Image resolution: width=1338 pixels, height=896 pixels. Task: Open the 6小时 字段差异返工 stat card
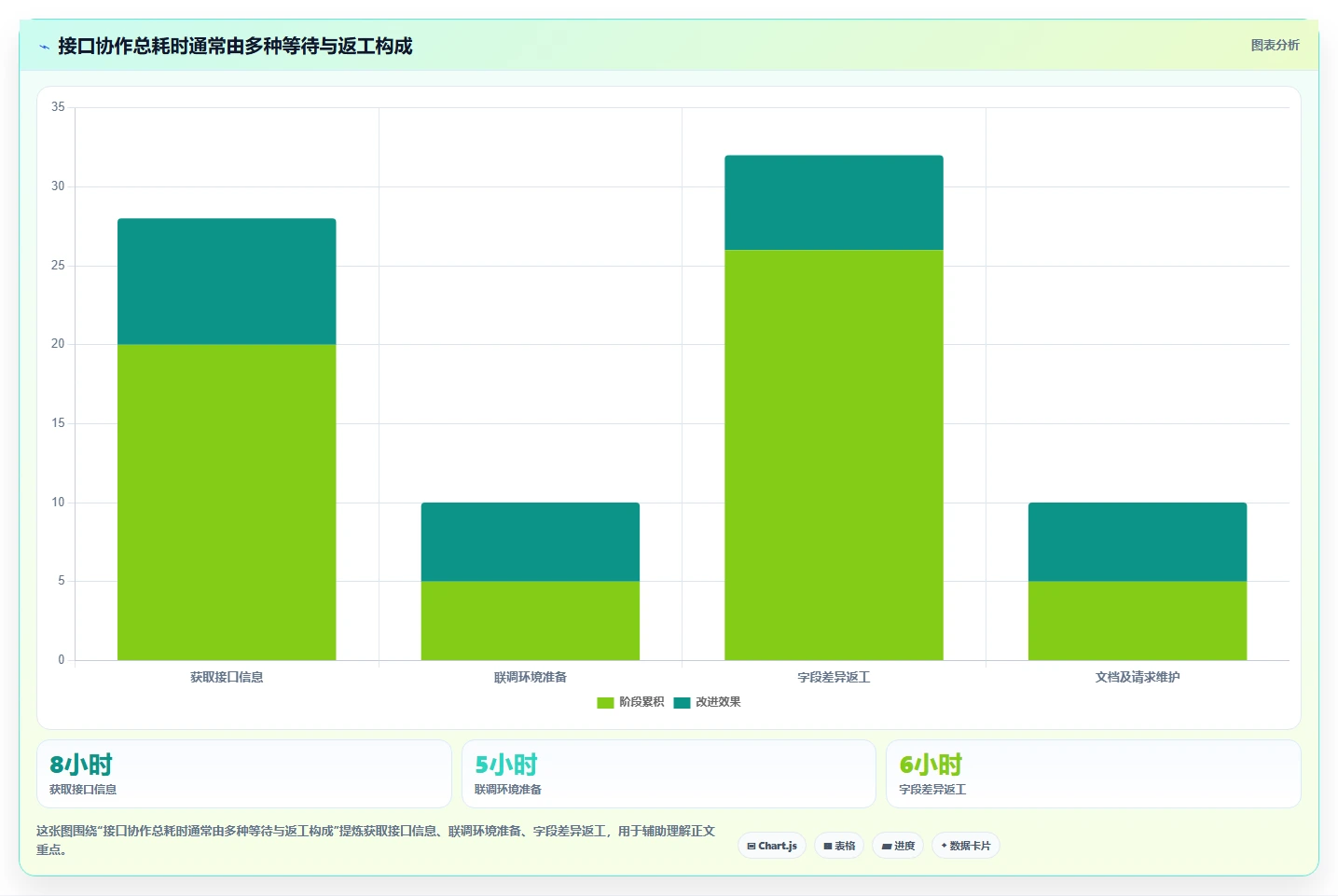click(1094, 774)
